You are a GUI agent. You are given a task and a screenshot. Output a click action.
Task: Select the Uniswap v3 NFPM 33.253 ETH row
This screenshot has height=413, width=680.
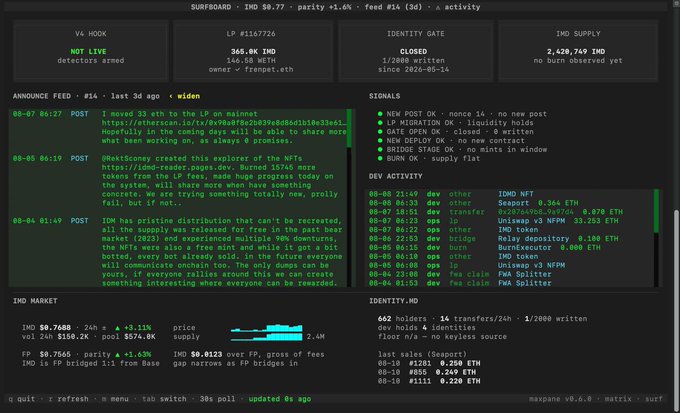point(510,221)
